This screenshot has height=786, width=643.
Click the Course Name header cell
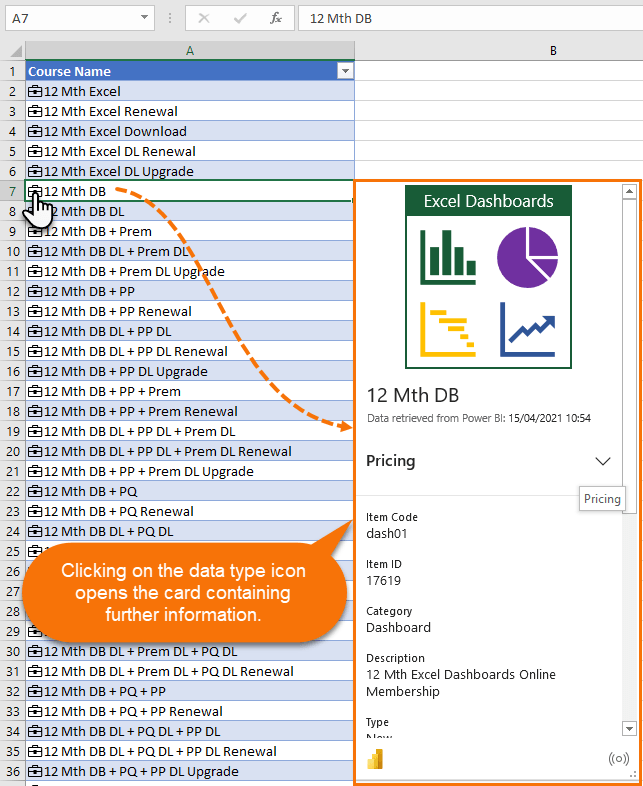tap(190, 71)
